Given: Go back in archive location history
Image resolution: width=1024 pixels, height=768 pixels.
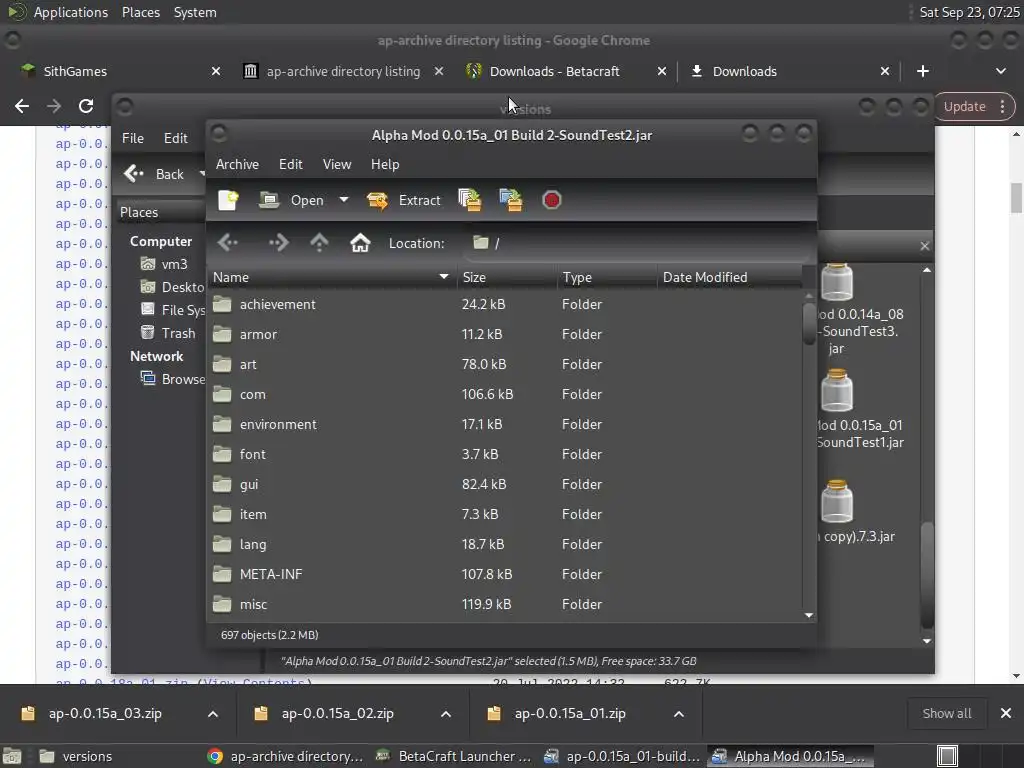Looking at the screenshot, I should pyautogui.click(x=229, y=243).
